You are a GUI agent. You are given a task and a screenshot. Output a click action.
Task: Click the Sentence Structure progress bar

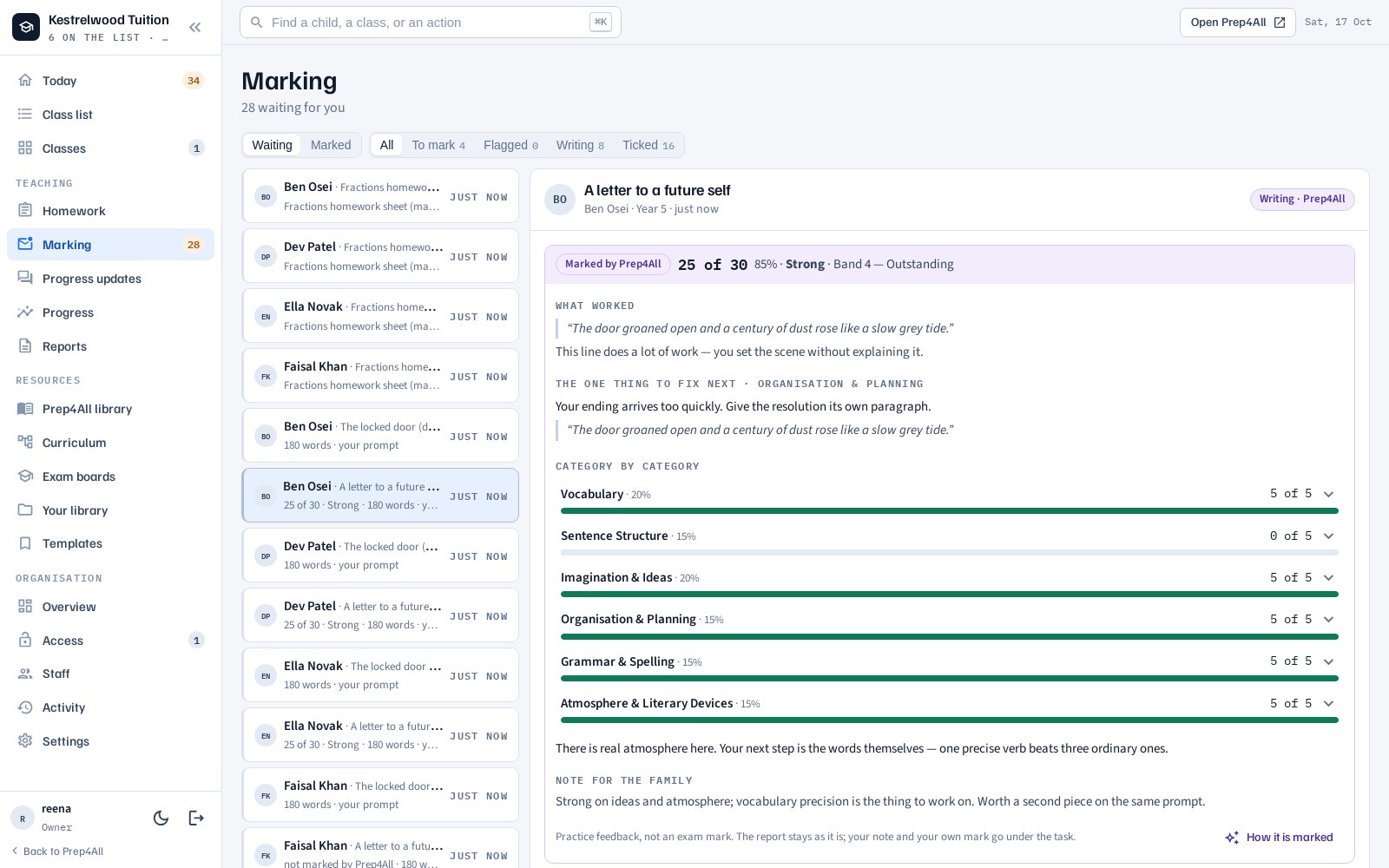pyautogui.click(x=949, y=553)
